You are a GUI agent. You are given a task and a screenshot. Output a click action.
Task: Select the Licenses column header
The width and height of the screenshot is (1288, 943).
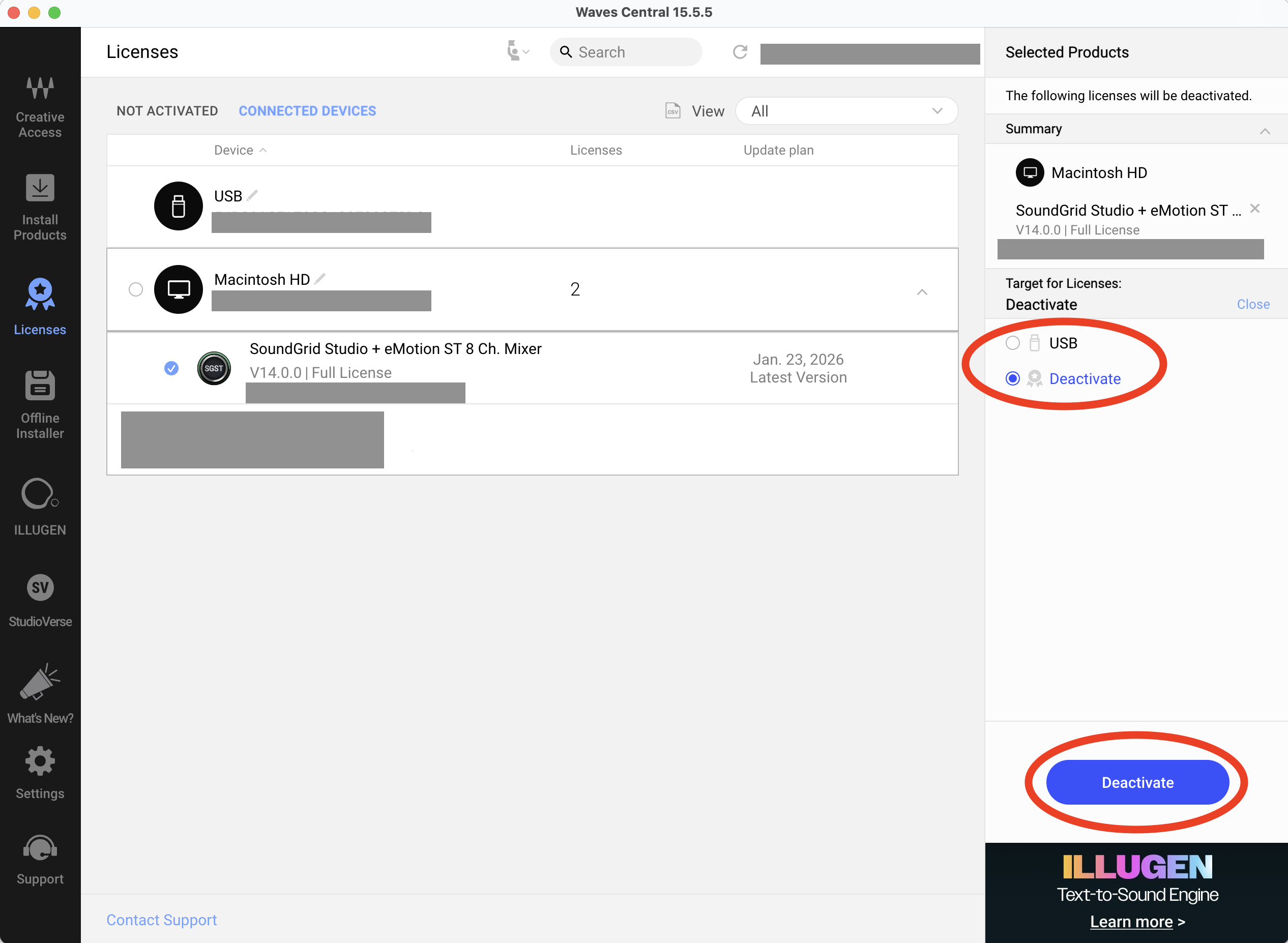596,150
